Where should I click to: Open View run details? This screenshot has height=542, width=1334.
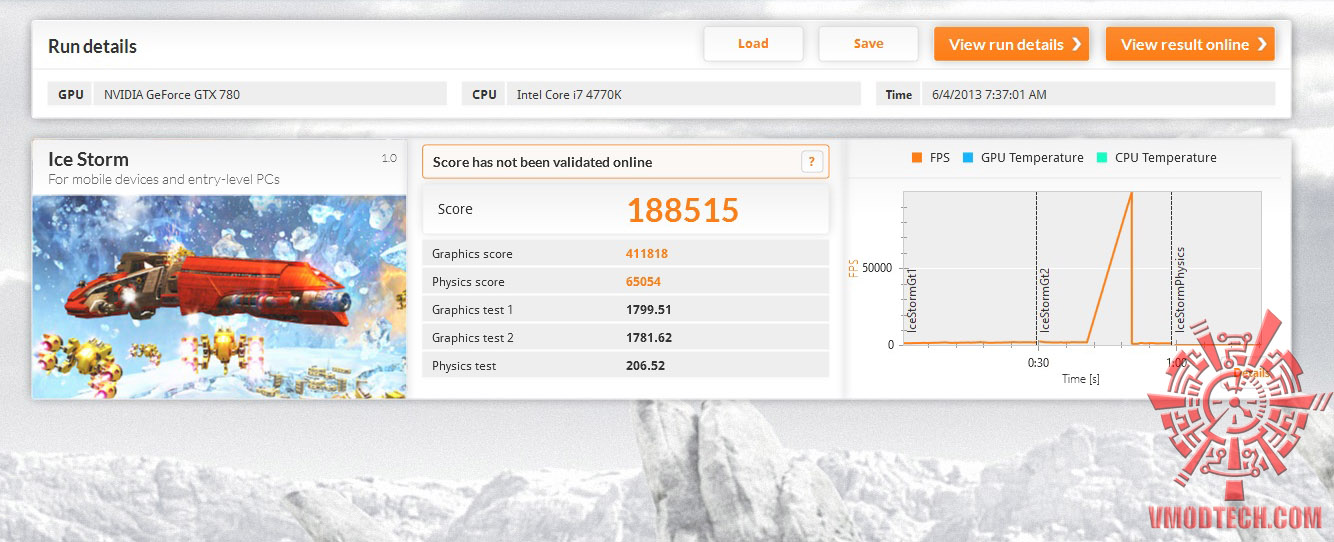click(1011, 44)
